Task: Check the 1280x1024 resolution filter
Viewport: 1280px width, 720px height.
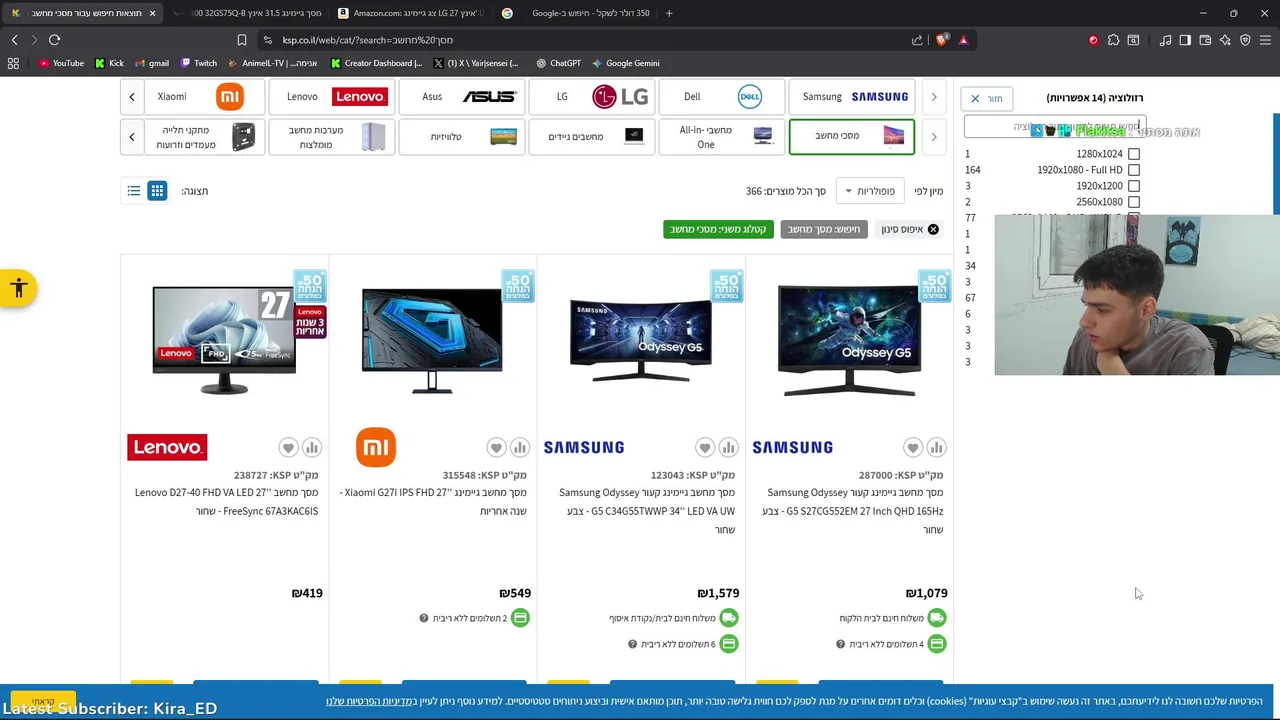Action: (1133, 154)
